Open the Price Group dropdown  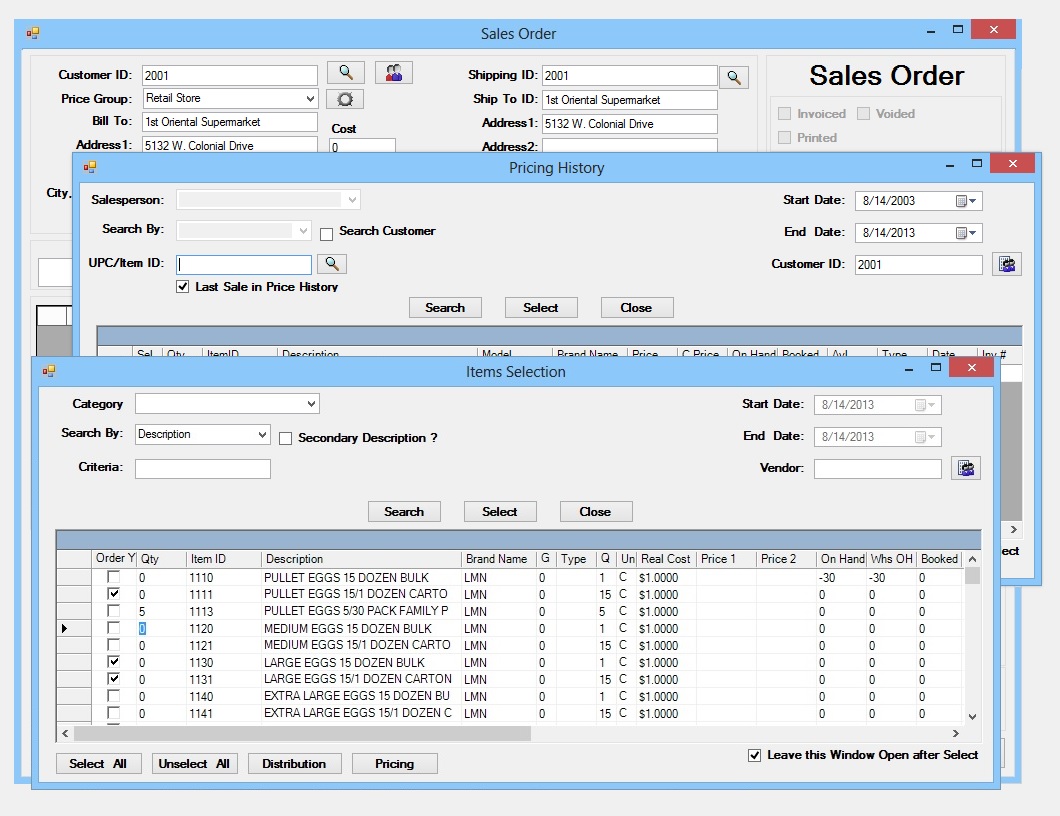coord(310,99)
